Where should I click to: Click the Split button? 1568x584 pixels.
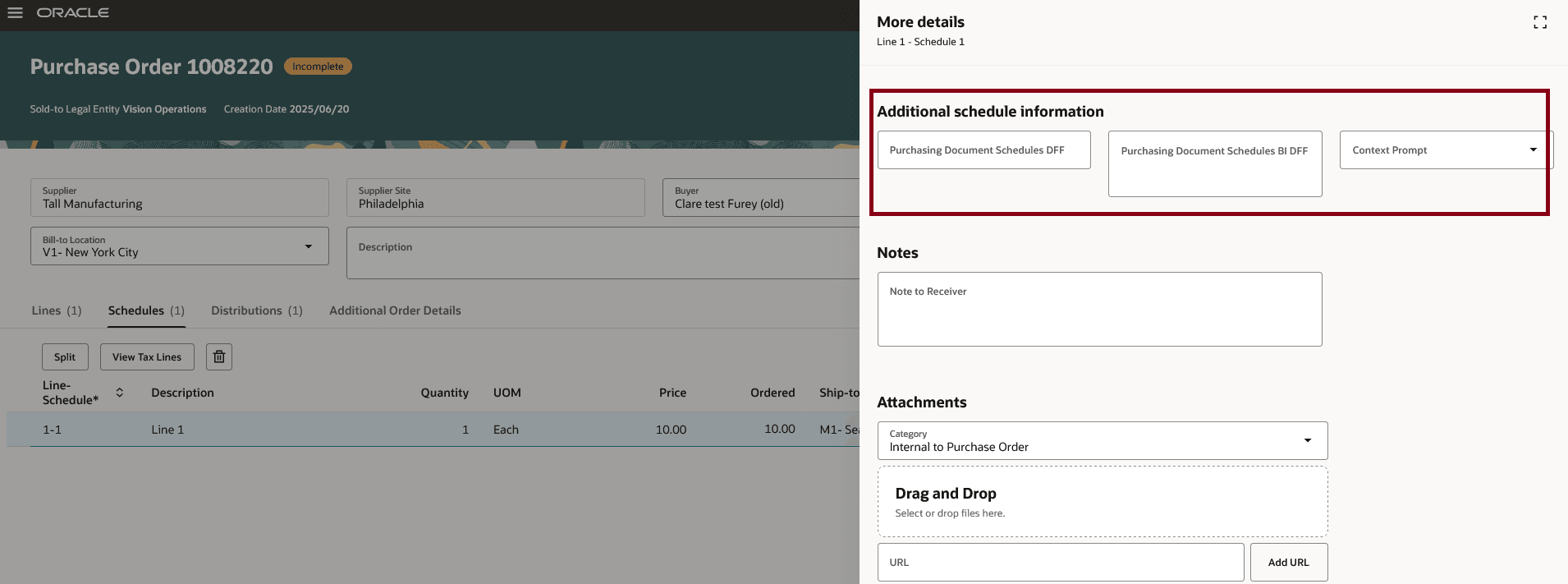point(65,357)
